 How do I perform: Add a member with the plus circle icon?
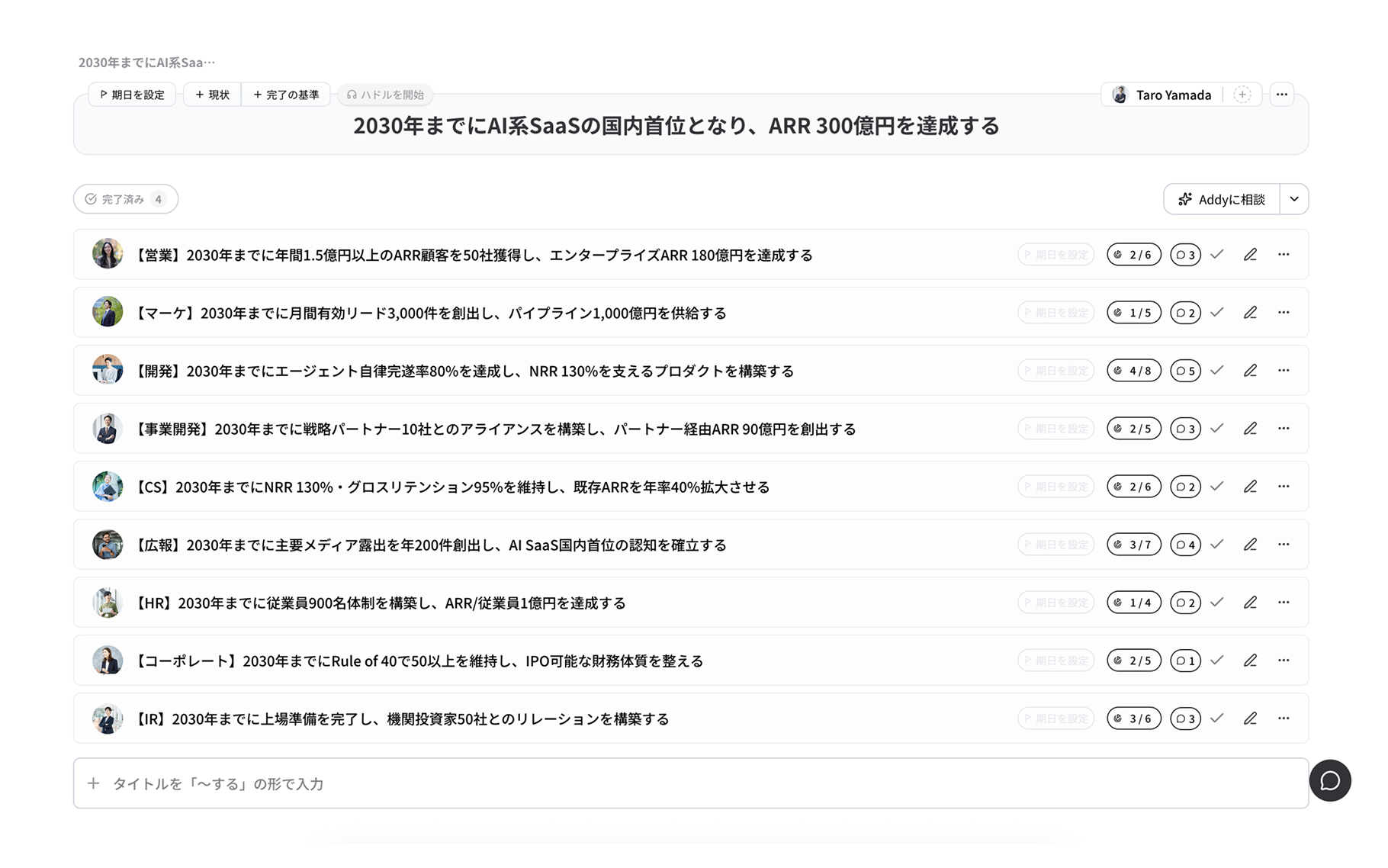[x=1242, y=95]
